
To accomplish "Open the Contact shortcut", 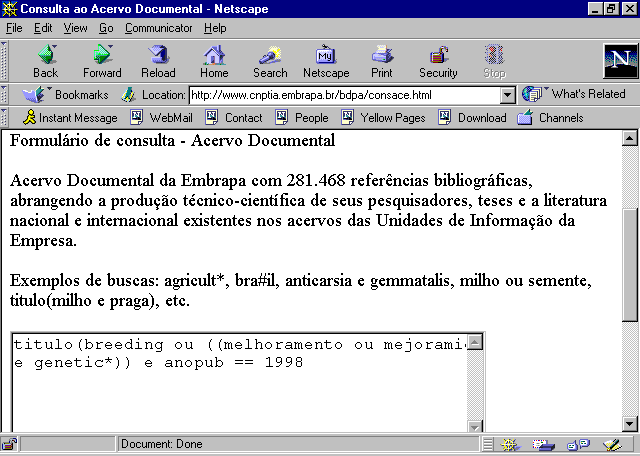I will (234, 118).
